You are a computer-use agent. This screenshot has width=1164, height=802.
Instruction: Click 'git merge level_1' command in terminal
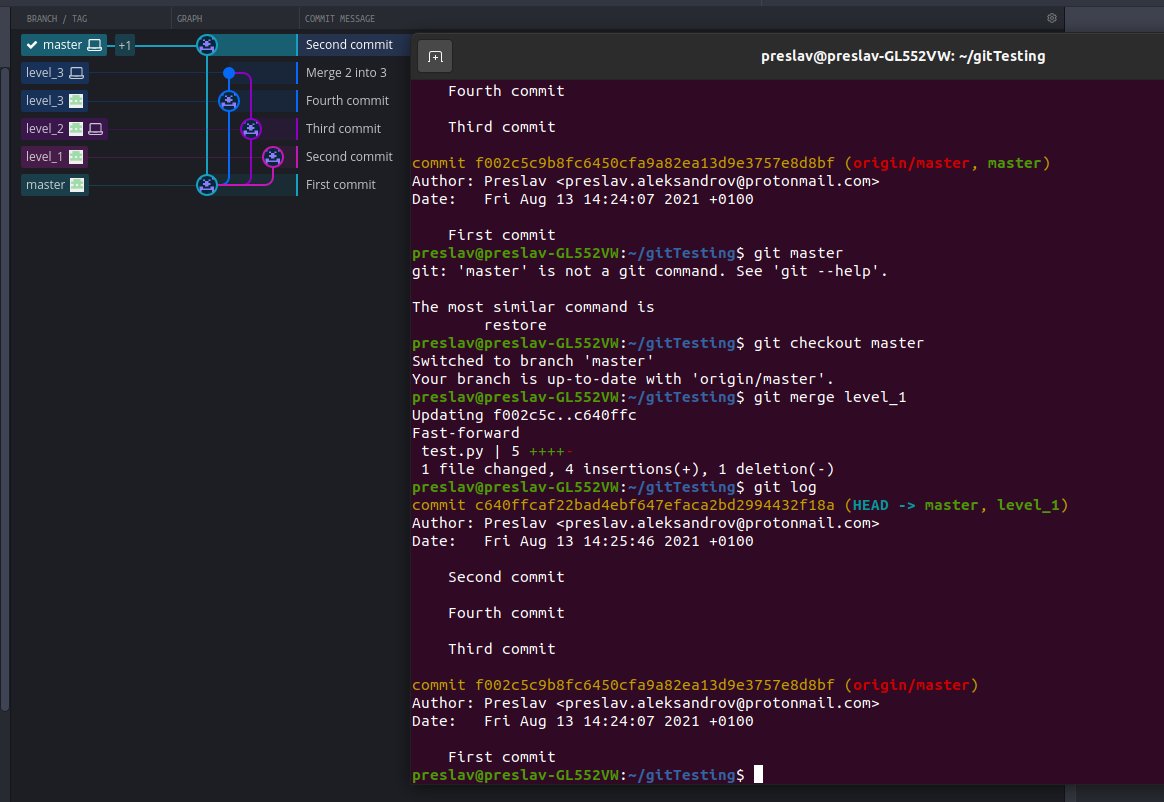coord(830,397)
